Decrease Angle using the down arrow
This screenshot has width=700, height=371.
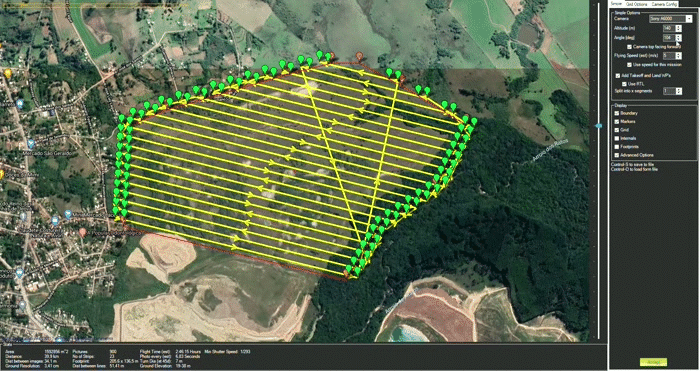(679, 40)
